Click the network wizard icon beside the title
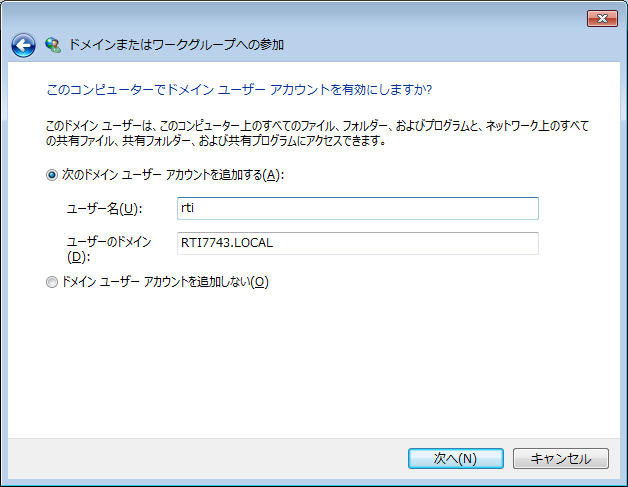Viewport: 628px width, 487px height. click(x=53, y=45)
